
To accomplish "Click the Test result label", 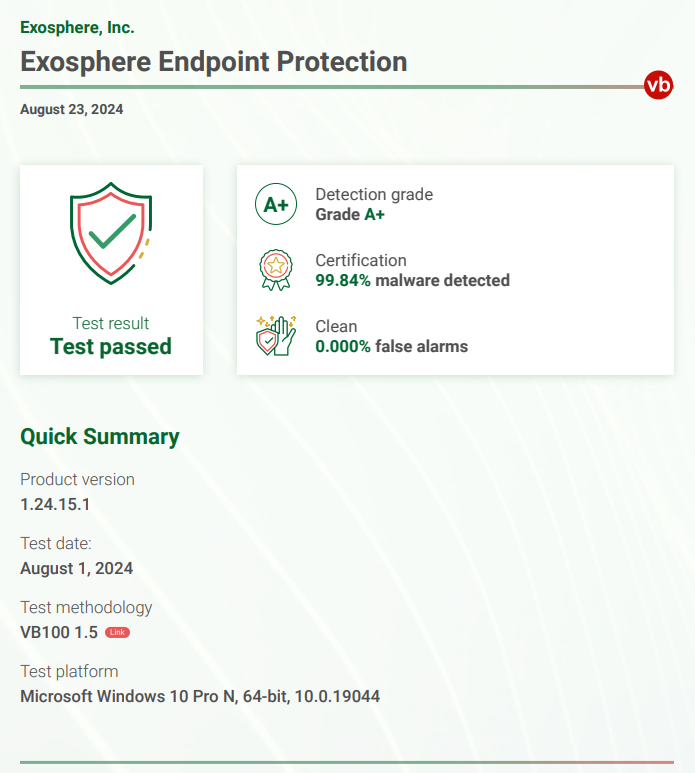I will 111,323.
